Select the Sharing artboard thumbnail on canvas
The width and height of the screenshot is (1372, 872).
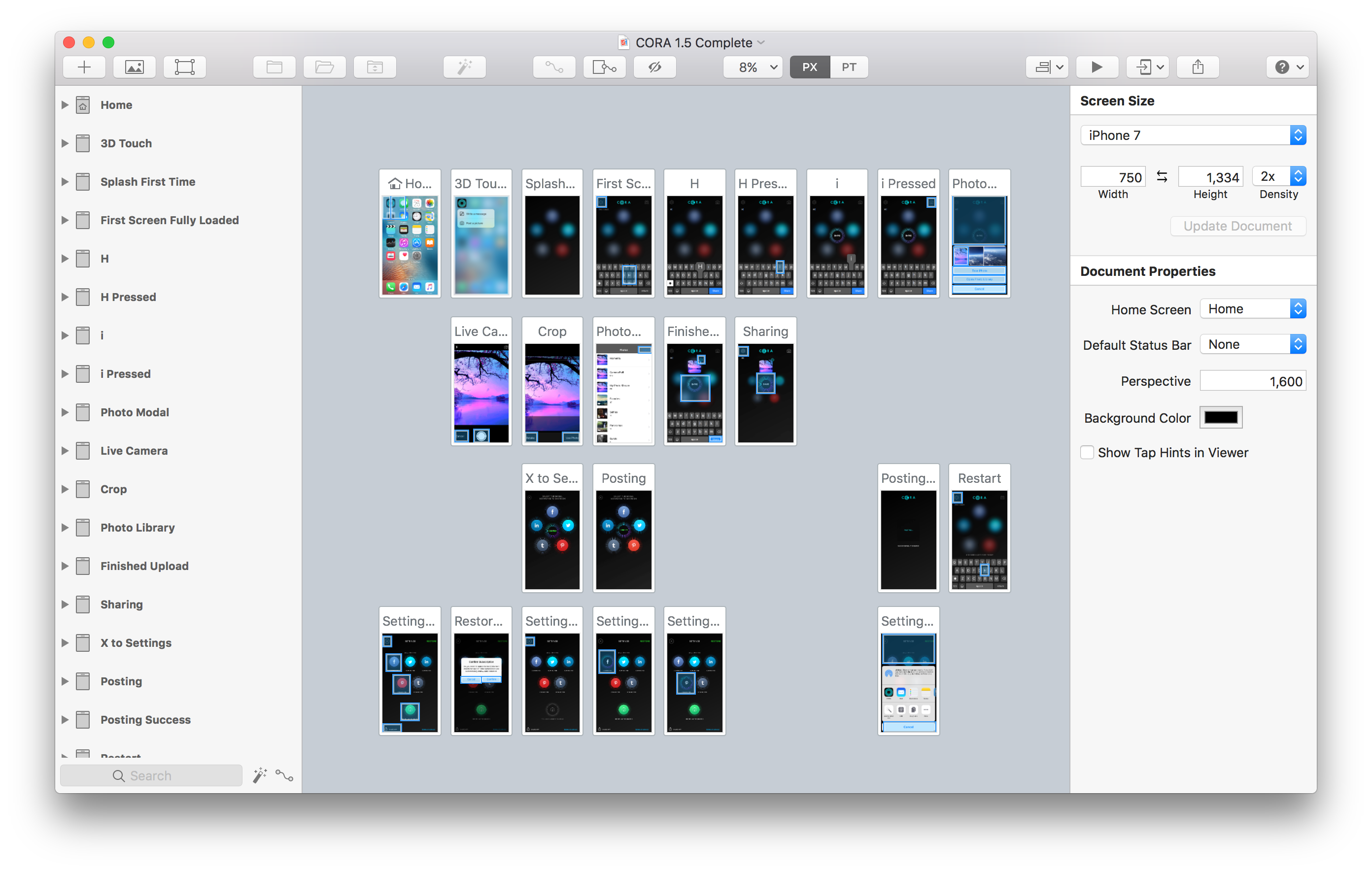pos(765,382)
